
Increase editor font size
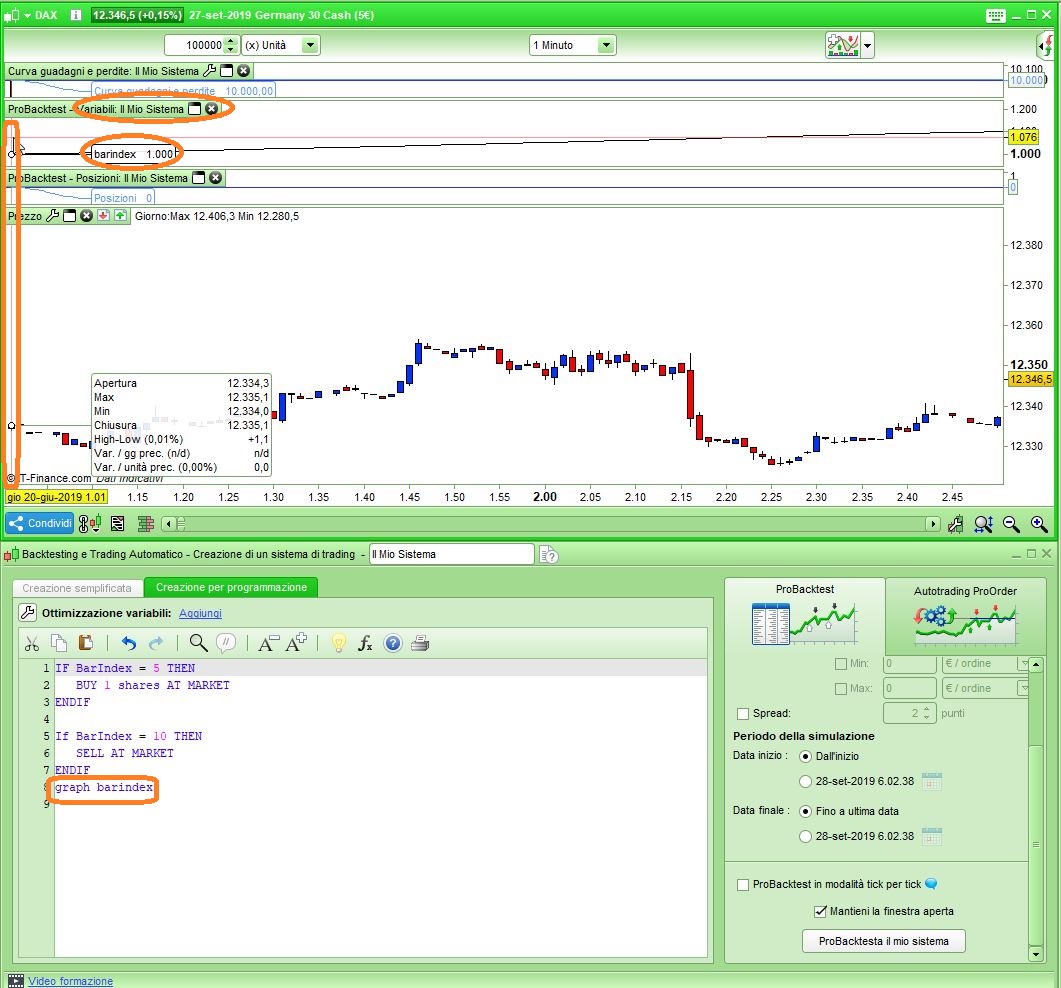[x=296, y=643]
